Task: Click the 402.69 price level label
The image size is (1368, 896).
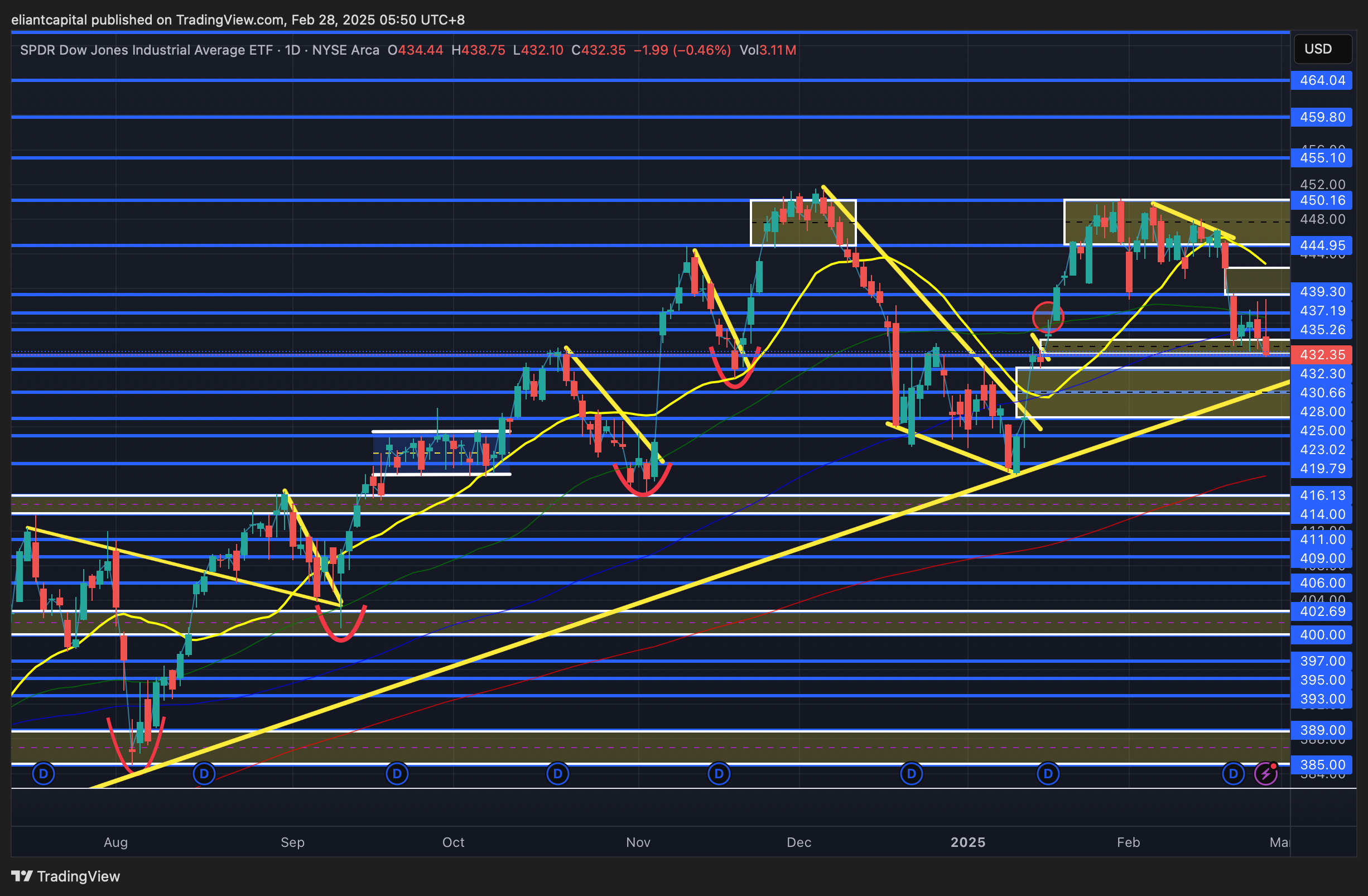Action: pyautogui.click(x=1321, y=611)
